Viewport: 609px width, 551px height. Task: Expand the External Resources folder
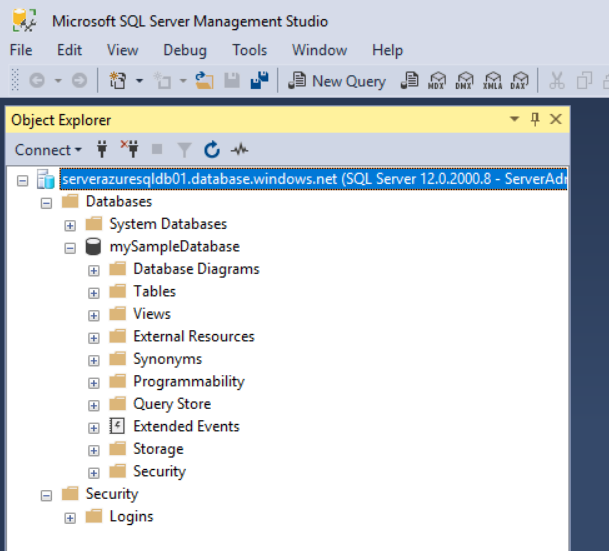click(94, 338)
